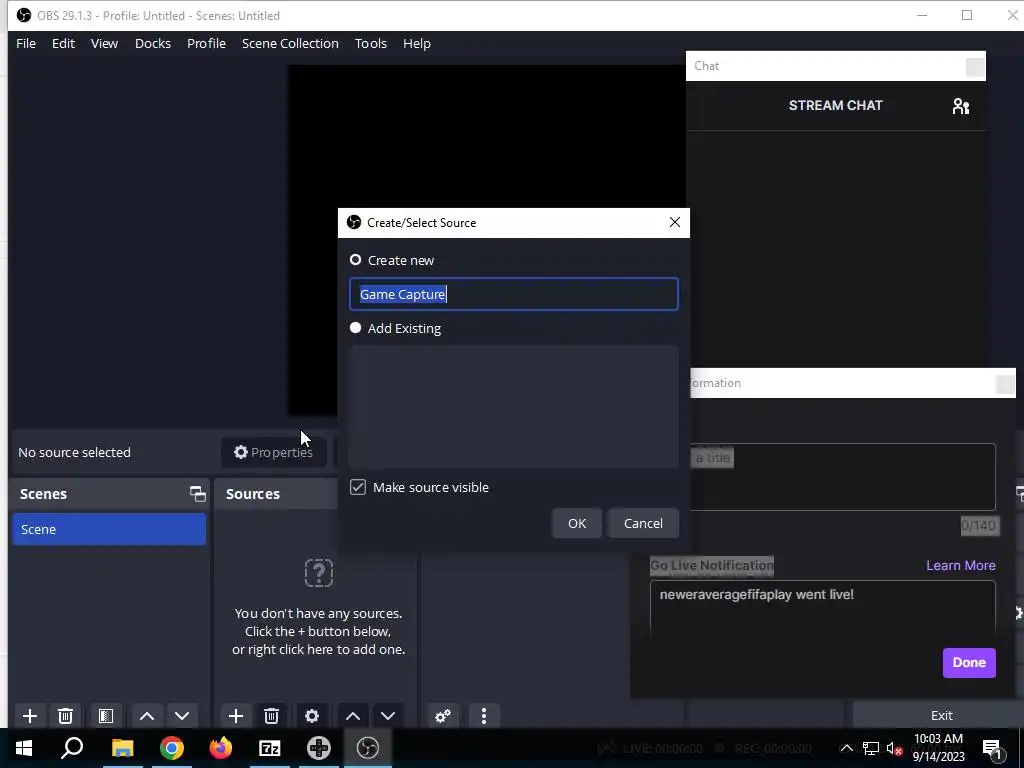Open the network tray icon
This screenshot has height=768, width=1024.
click(871, 748)
